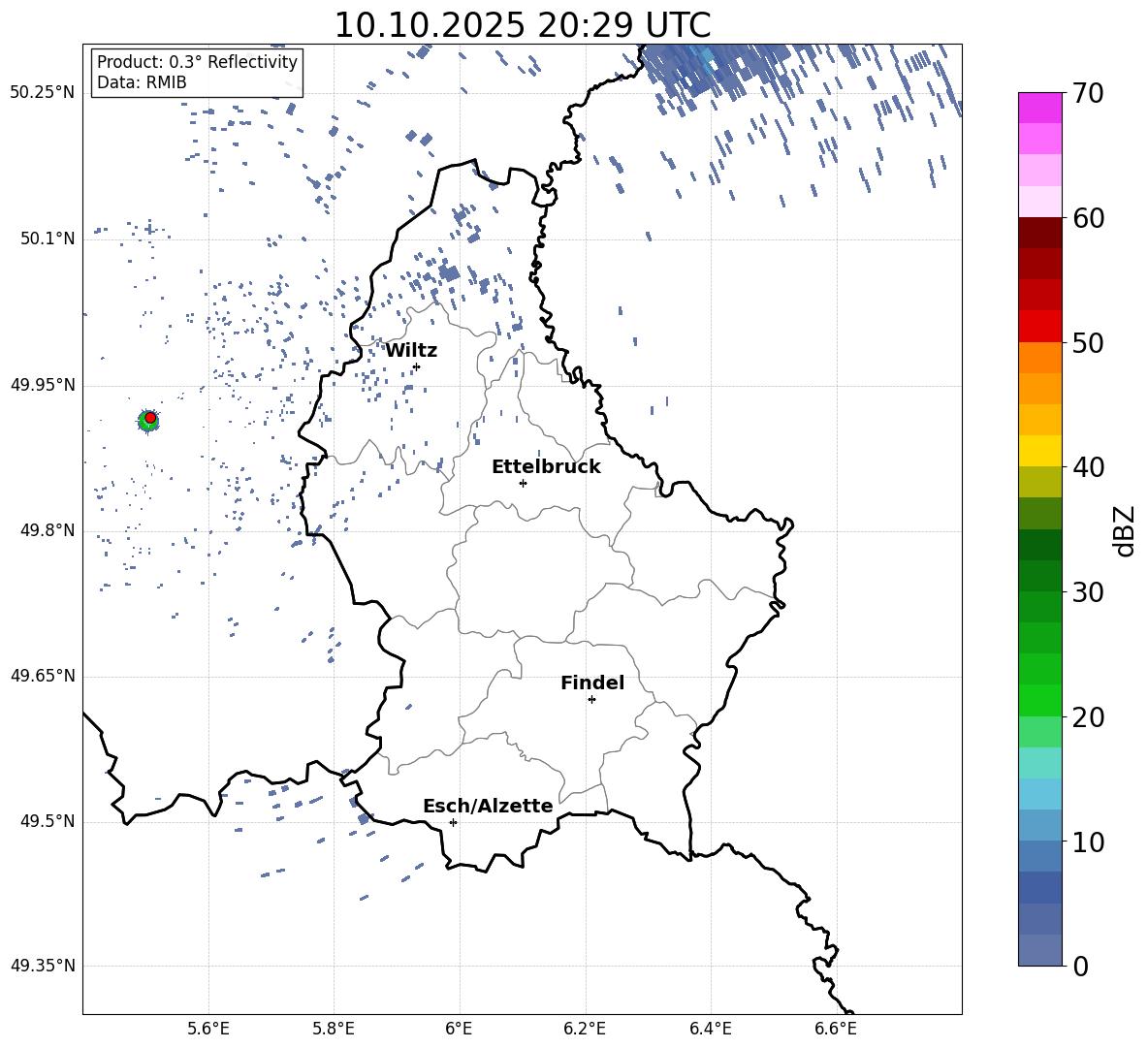Click the Esch/Alzette station cross marker
Image resolution: width=1148 pixels, height=1048 pixels.
pos(453,822)
